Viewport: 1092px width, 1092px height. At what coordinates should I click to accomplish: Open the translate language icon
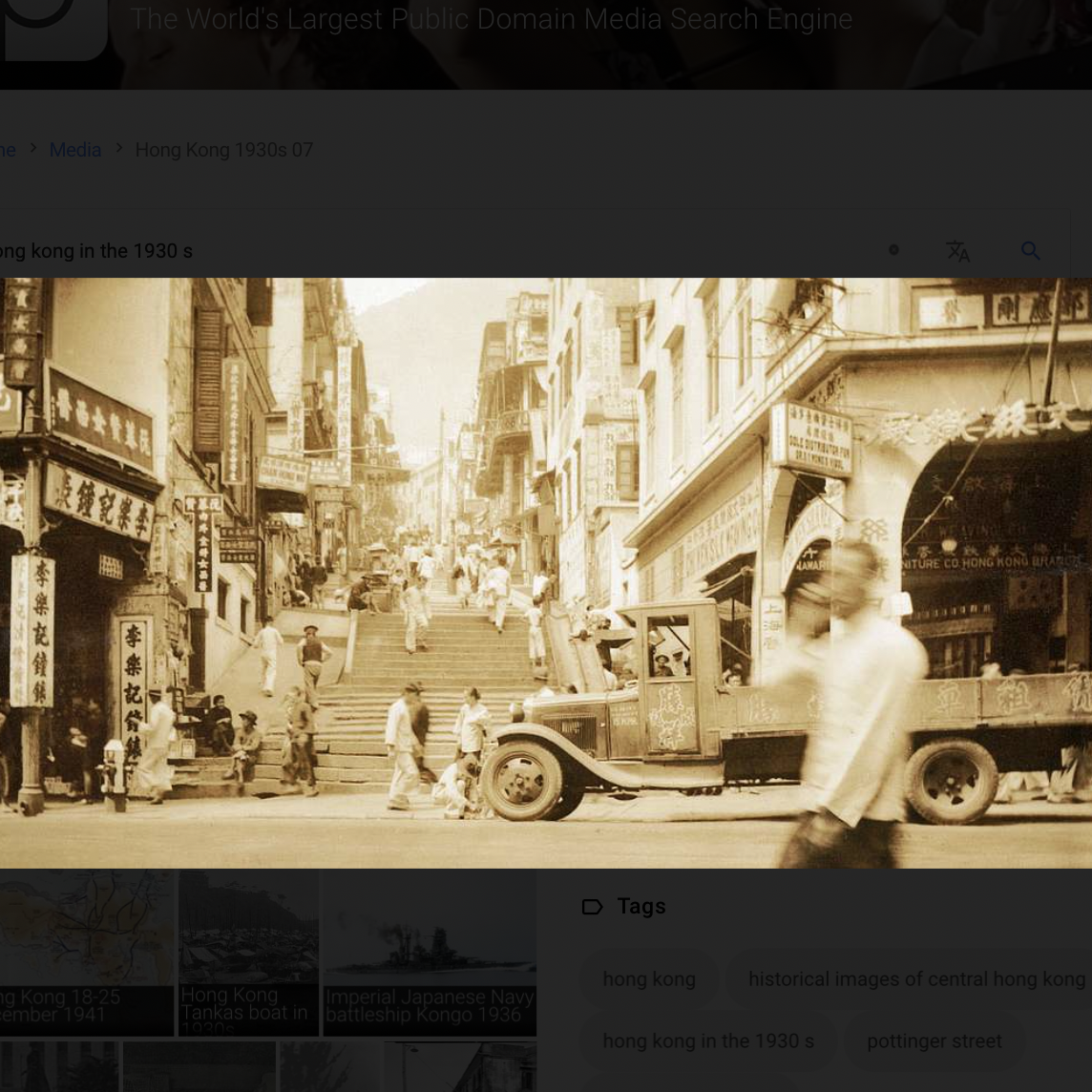click(x=957, y=251)
